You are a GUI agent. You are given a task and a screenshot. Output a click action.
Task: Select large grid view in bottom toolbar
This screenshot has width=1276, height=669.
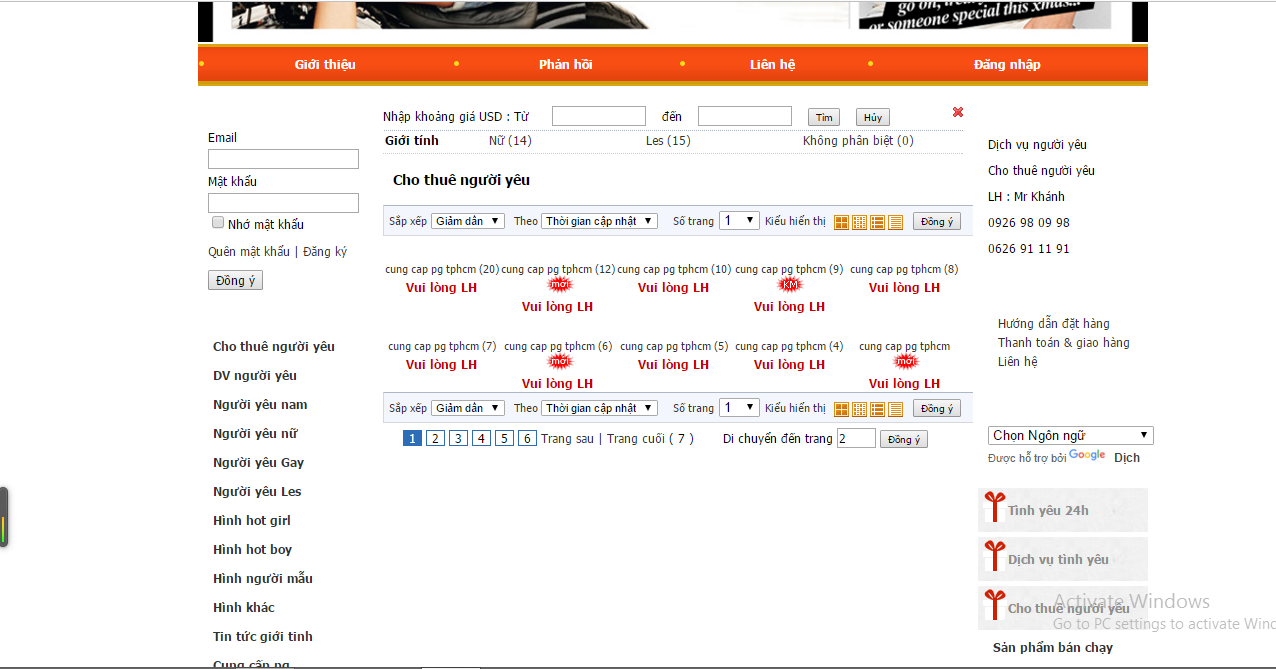841,409
